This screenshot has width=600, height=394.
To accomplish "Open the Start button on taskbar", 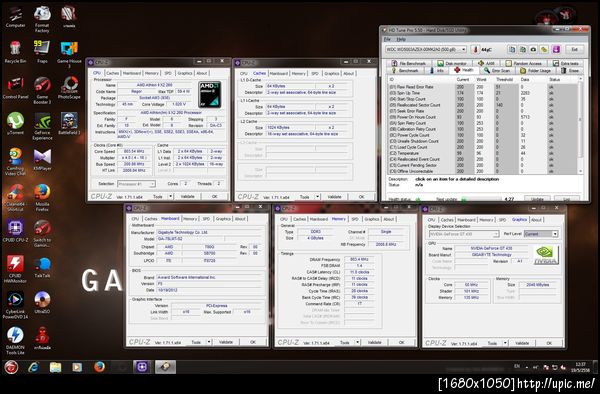I will click(x=11, y=367).
